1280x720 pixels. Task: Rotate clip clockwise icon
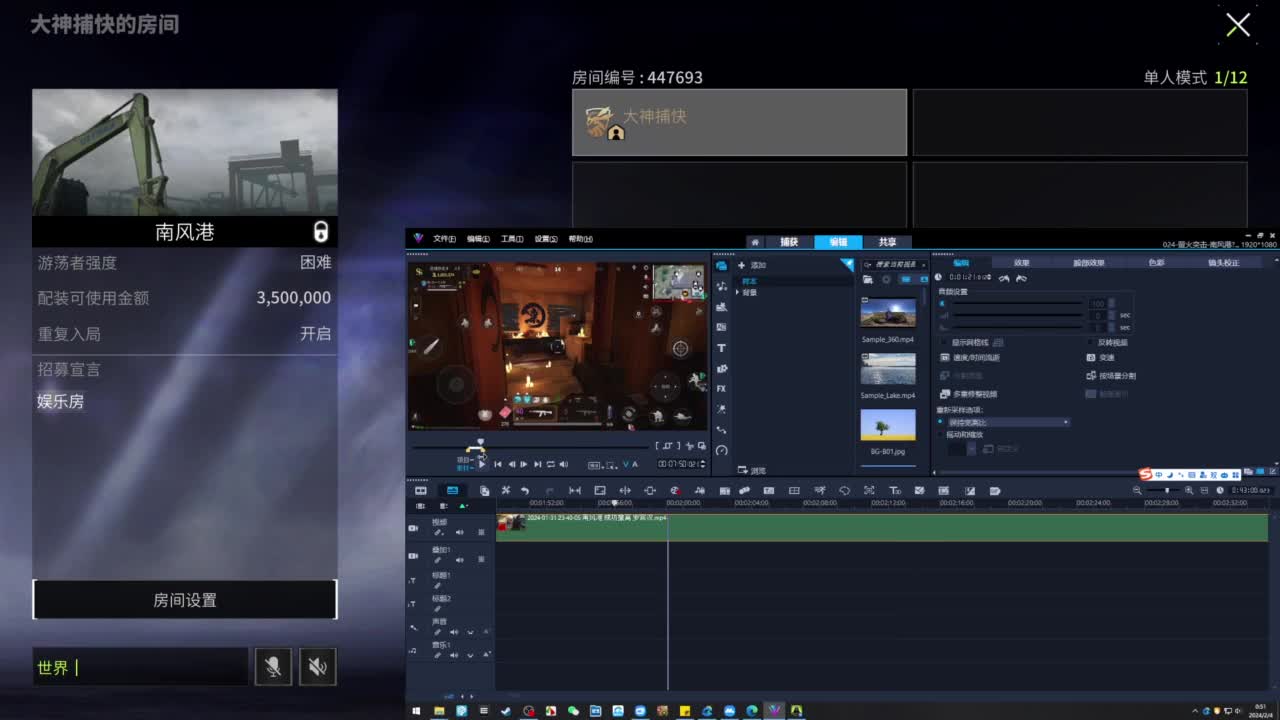tap(1021, 278)
